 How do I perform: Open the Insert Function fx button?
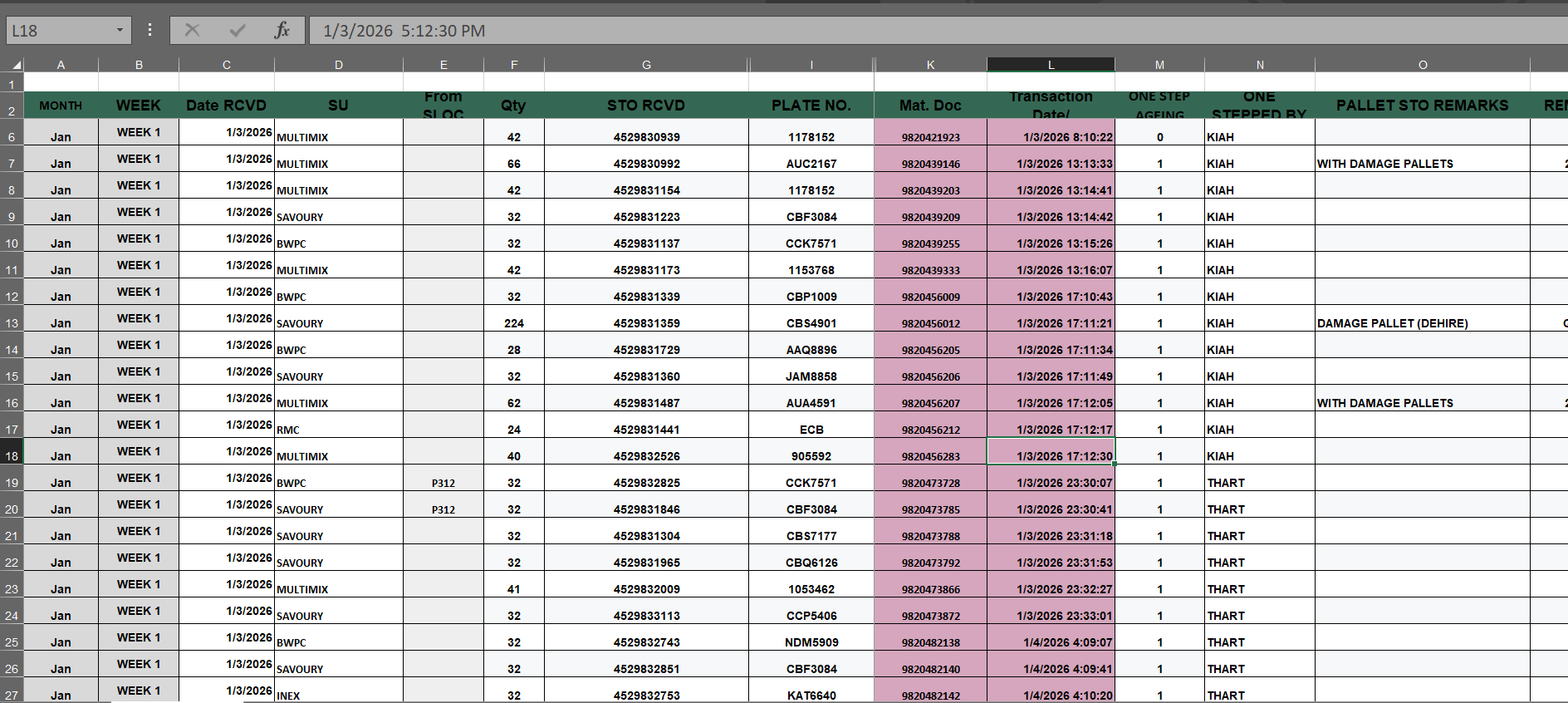point(282,31)
